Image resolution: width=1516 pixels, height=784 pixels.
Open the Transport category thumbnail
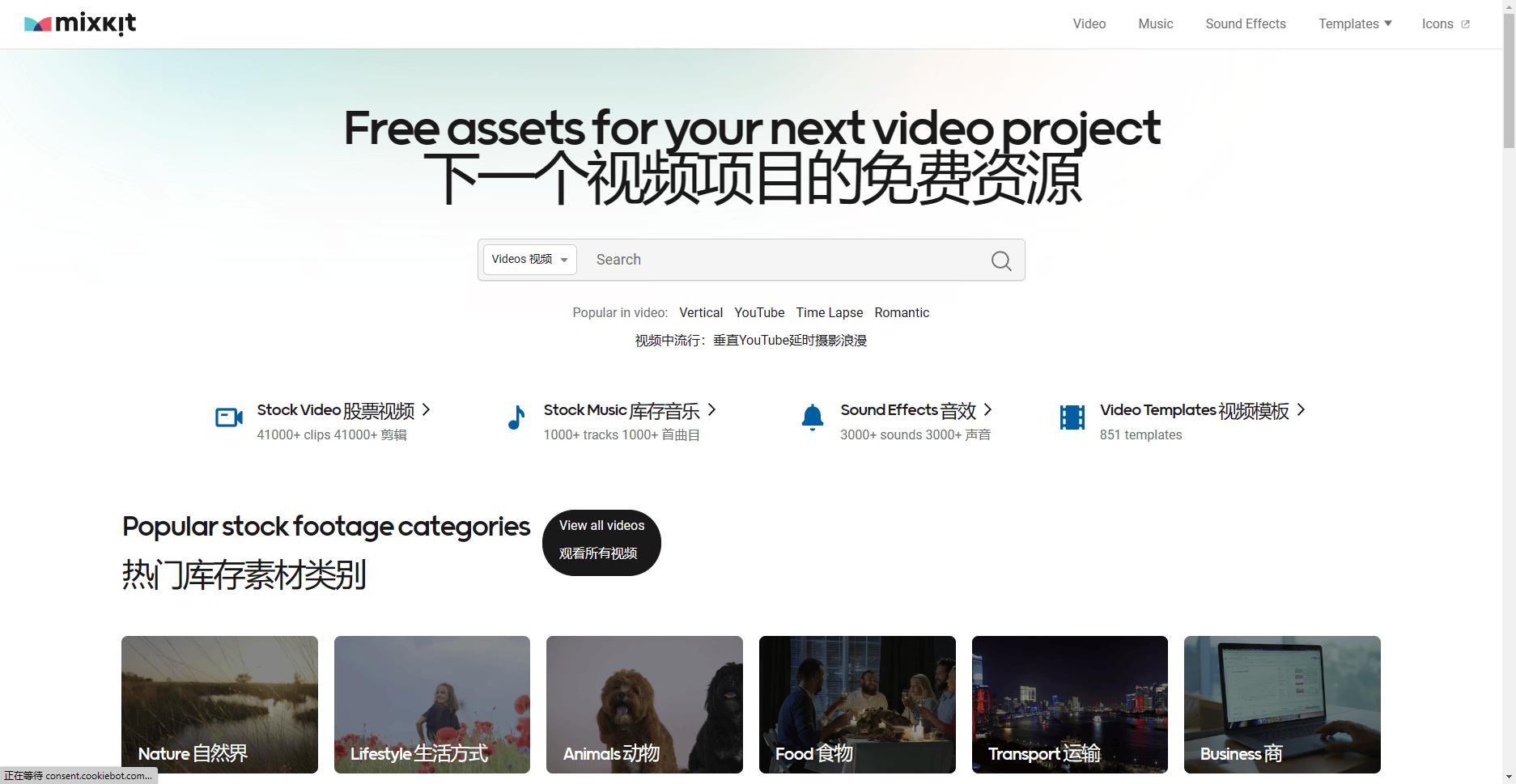pyautogui.click(x=1069, y=704)
